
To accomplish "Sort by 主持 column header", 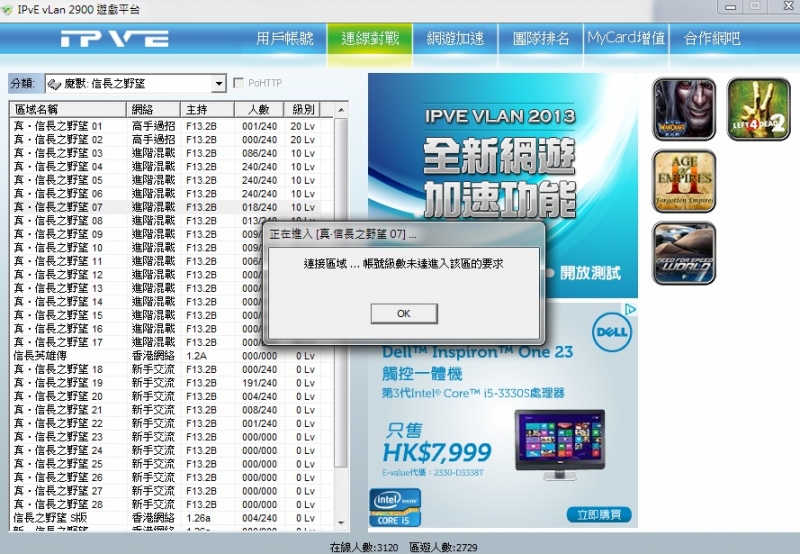I will tap(207, 109).
